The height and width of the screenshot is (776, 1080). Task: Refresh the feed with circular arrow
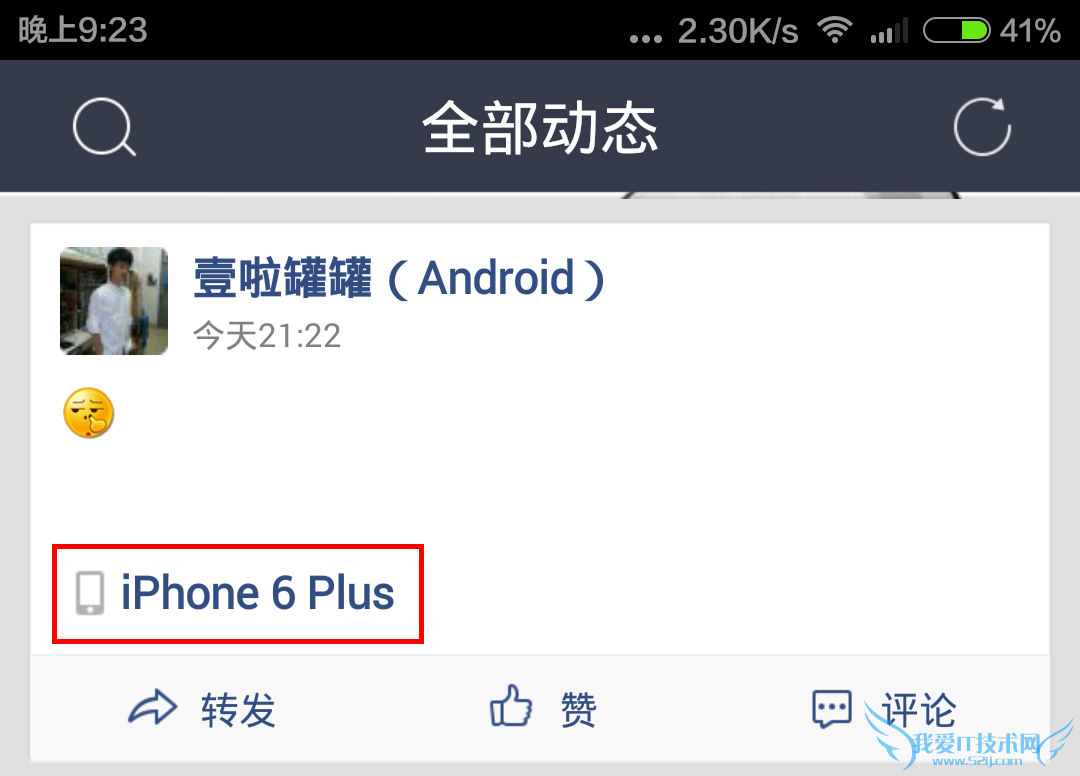(x=982, y=127)
